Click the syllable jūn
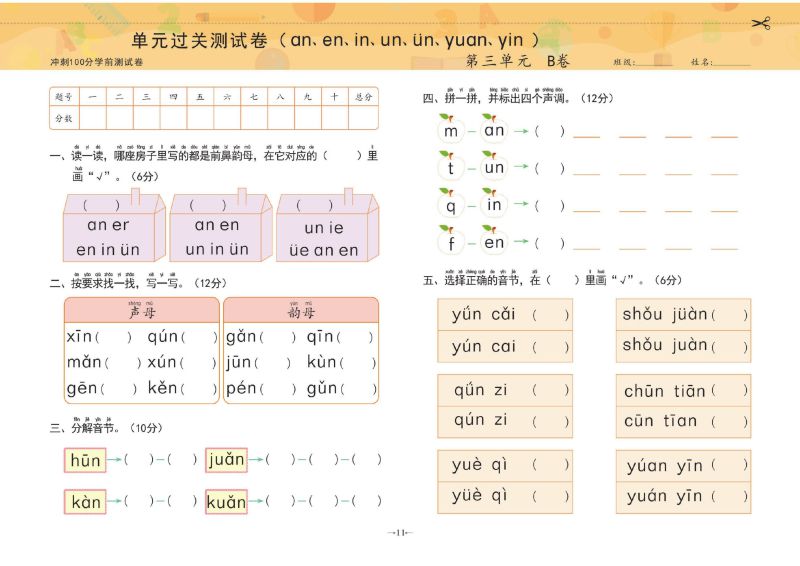 238,362
